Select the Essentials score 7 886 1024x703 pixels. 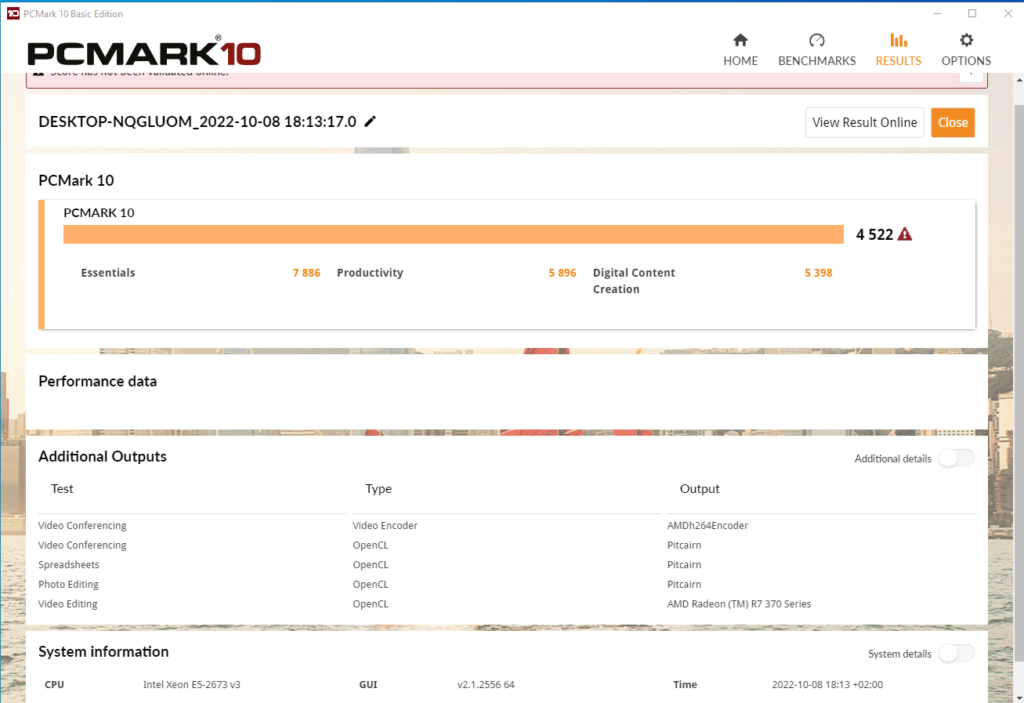click(306, 273)
